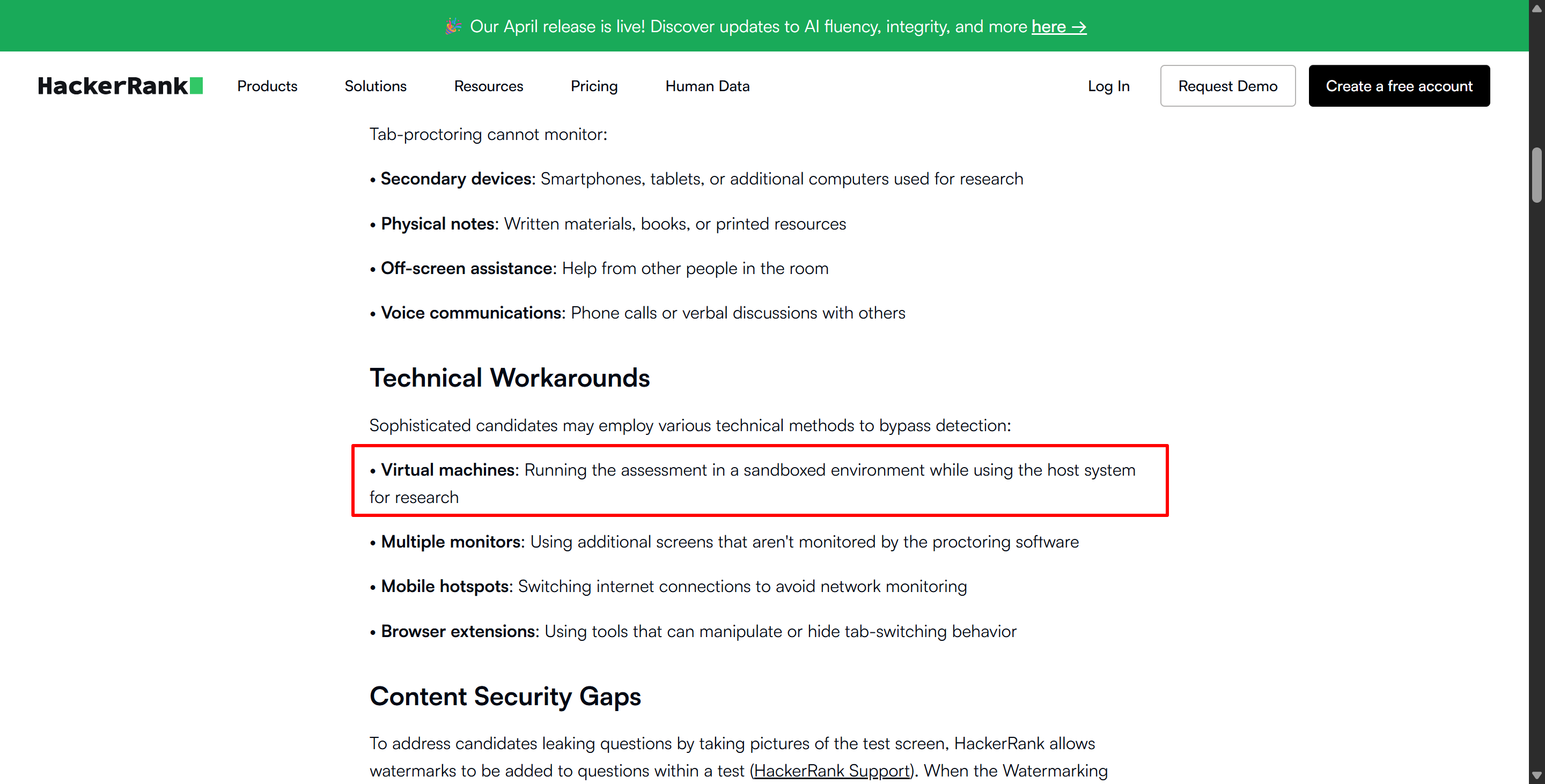The image size is (1545, 784).
Task: Click the Request Demo button
Action: pyautogui.click(x=1228, y=86)
